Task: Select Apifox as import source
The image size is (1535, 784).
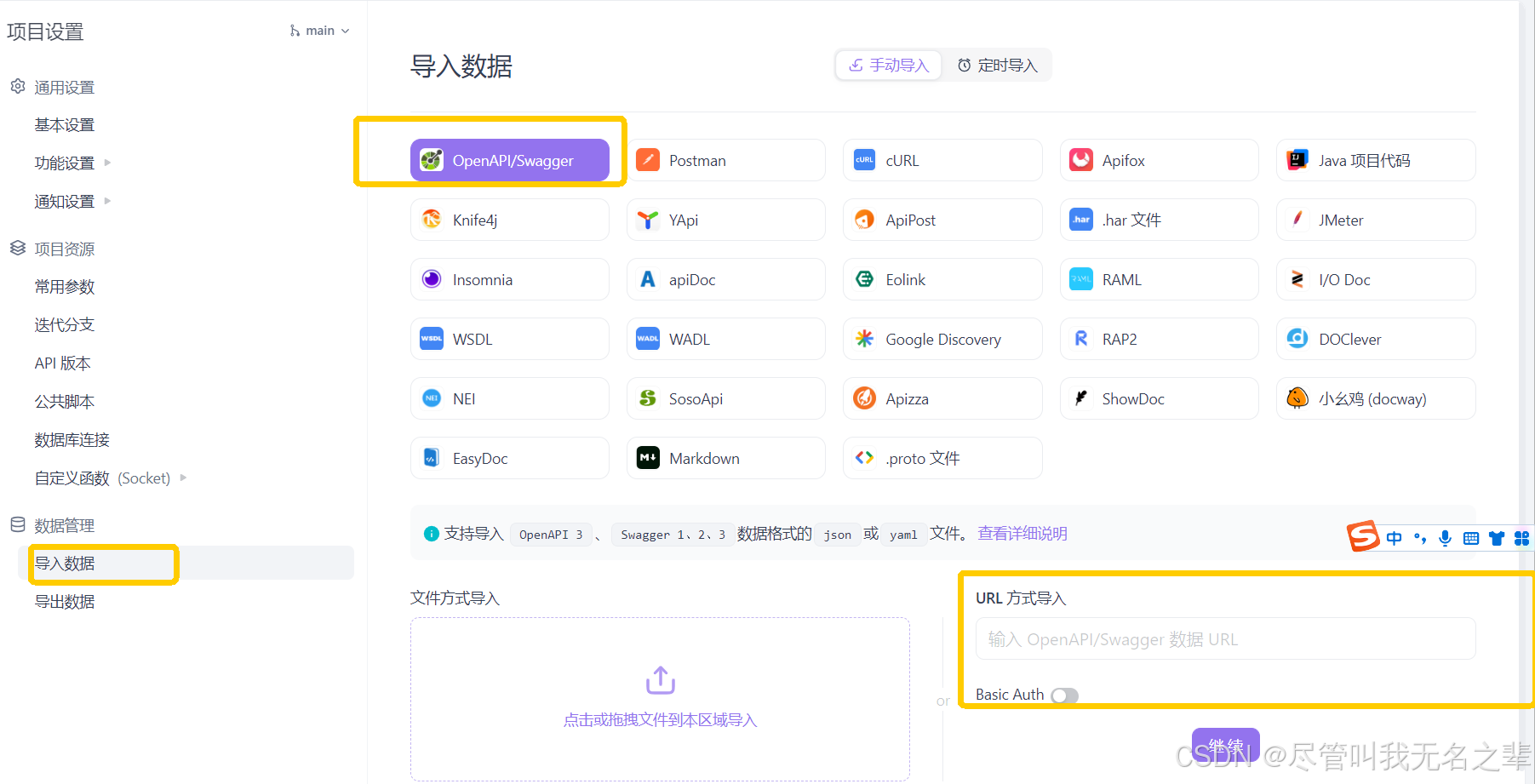Action: 1159,160
